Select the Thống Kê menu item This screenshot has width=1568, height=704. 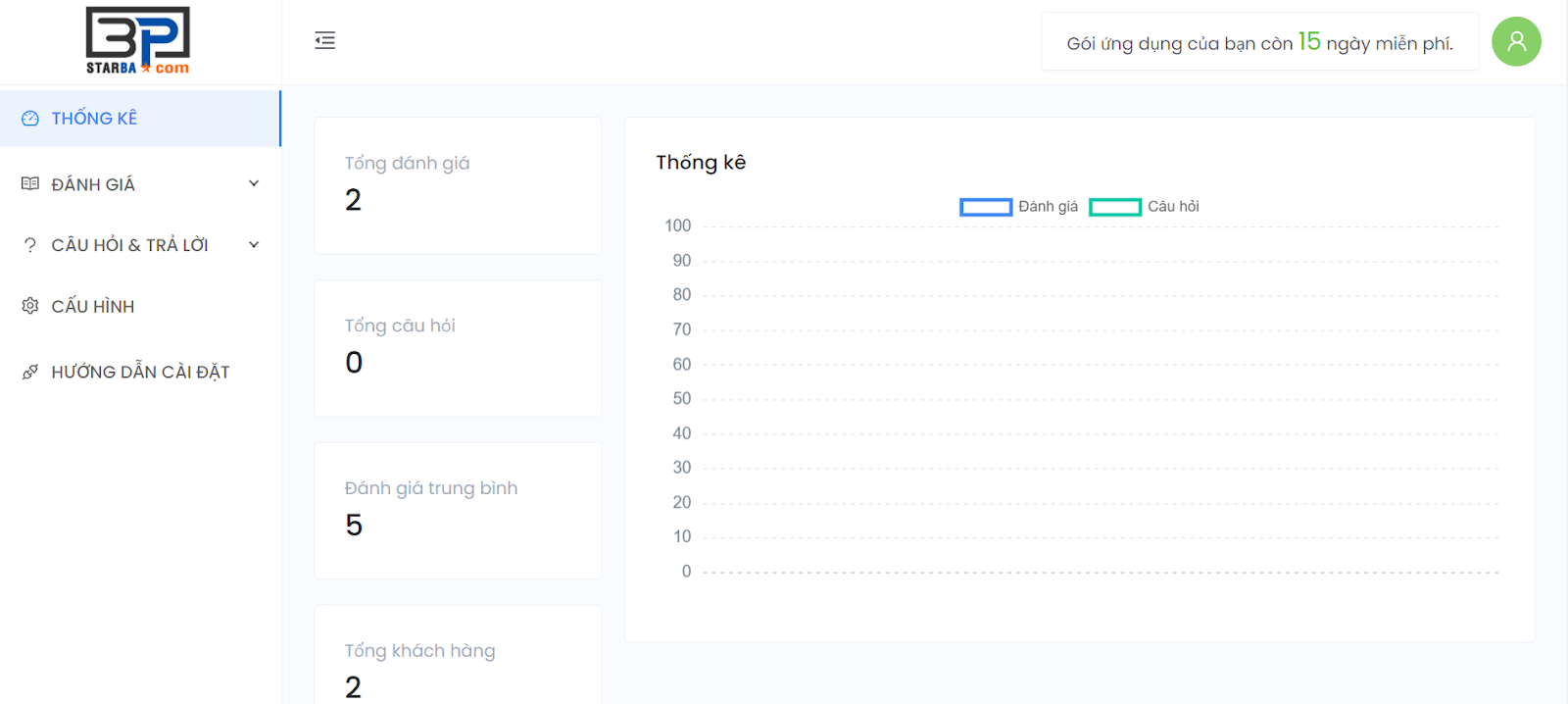94,119
